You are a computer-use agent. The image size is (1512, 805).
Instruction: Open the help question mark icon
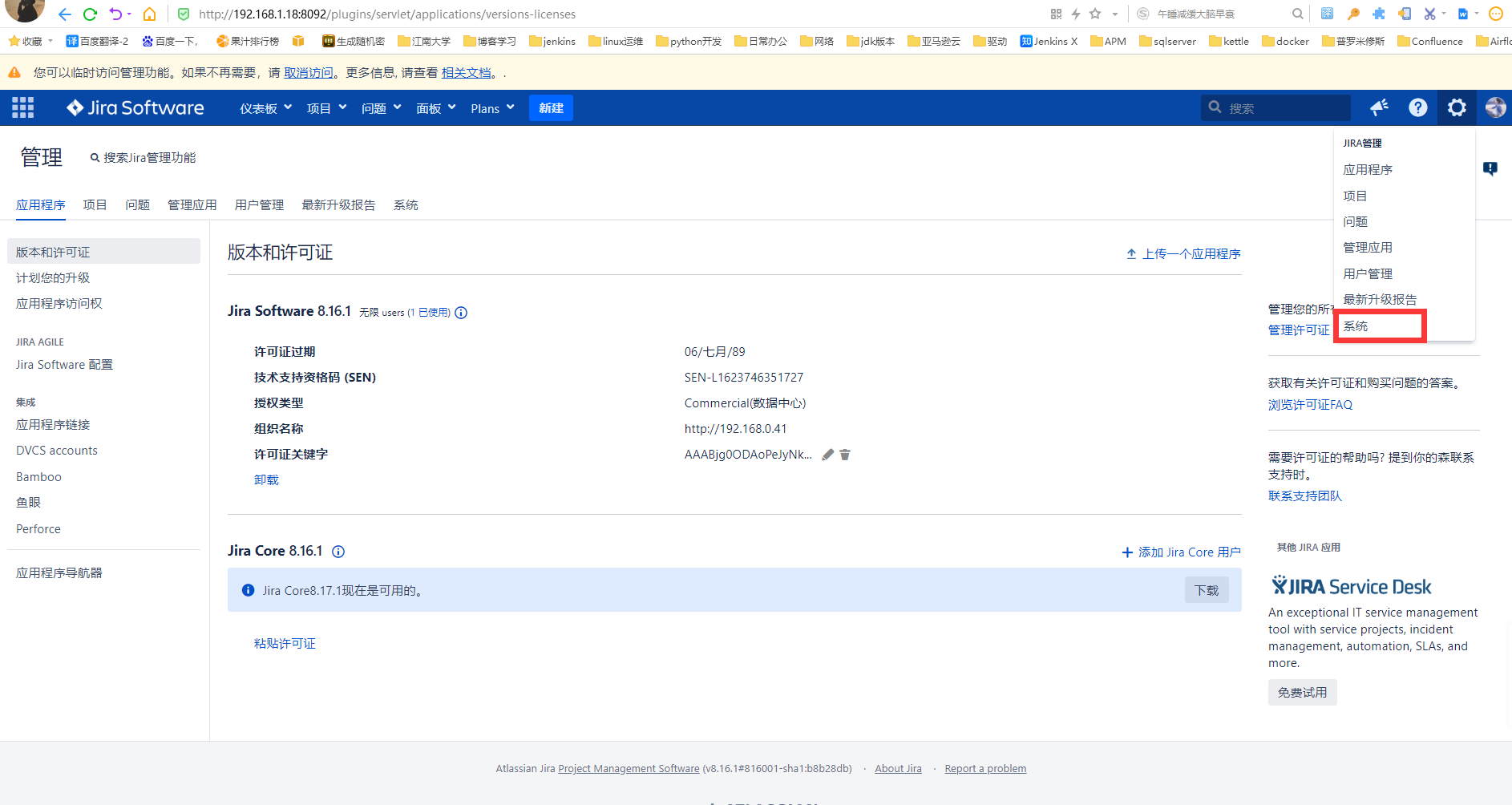[1418, 107]
